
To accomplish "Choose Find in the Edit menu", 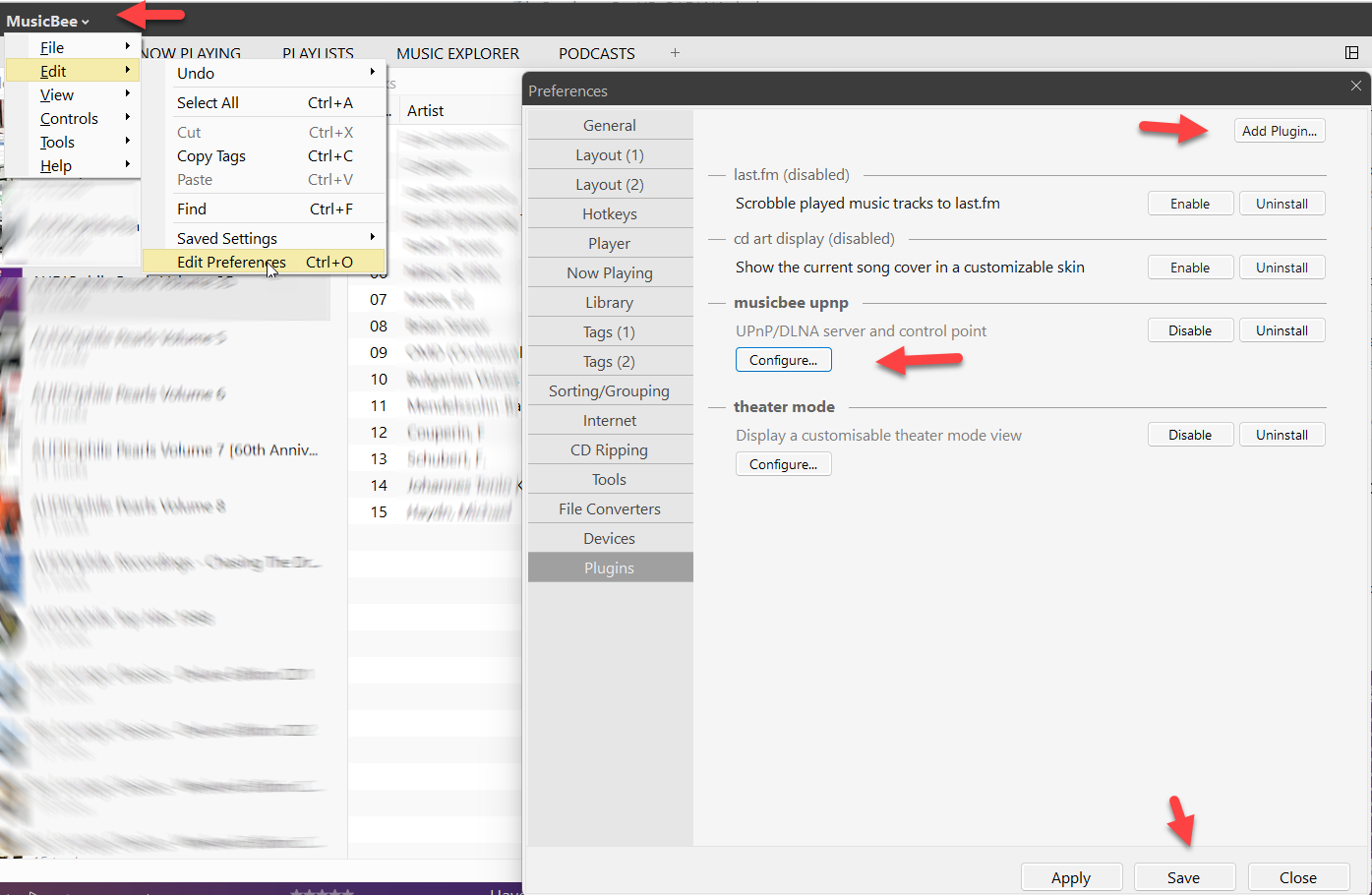I will click(x=265, y=209).
